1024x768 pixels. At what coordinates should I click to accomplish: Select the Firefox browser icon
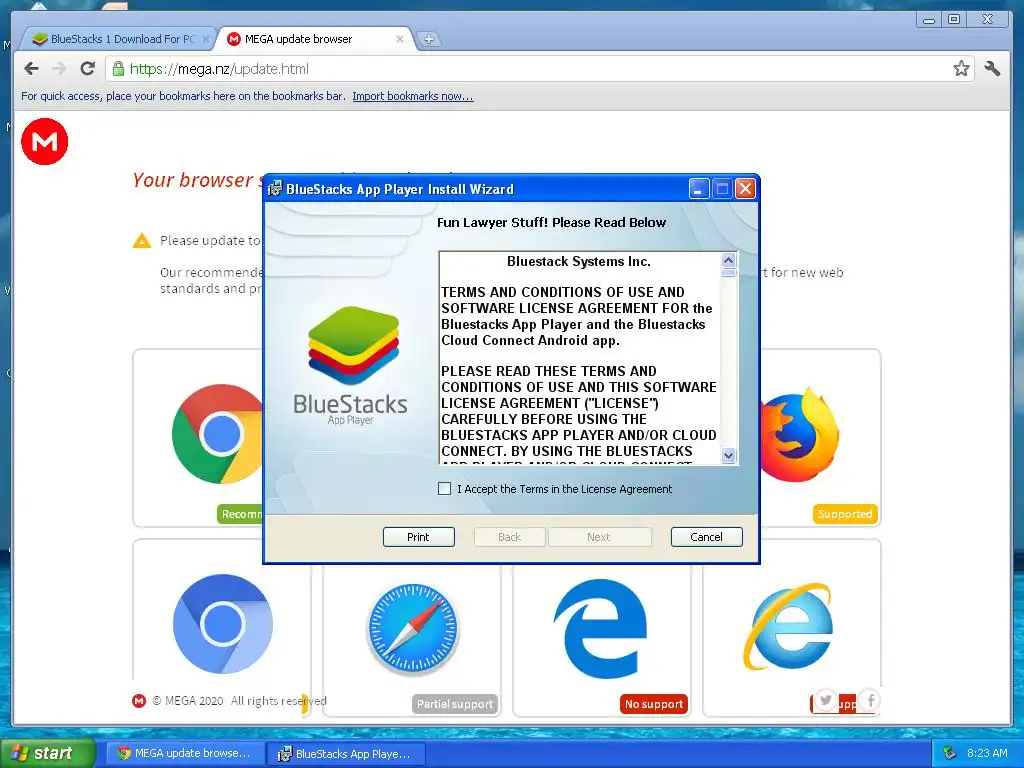799,434
